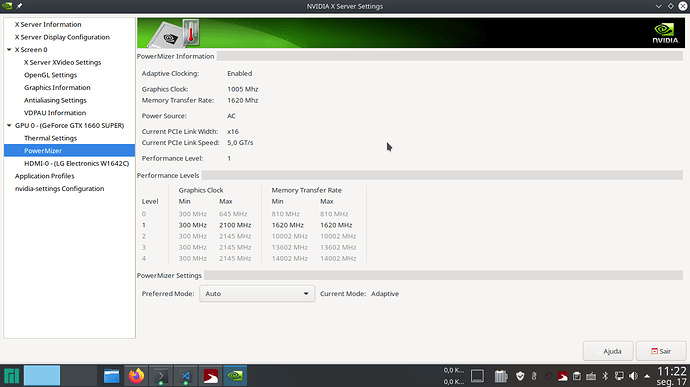Switch to the second virtual desktop pager

pyautogui.click(x=79, y=376)
